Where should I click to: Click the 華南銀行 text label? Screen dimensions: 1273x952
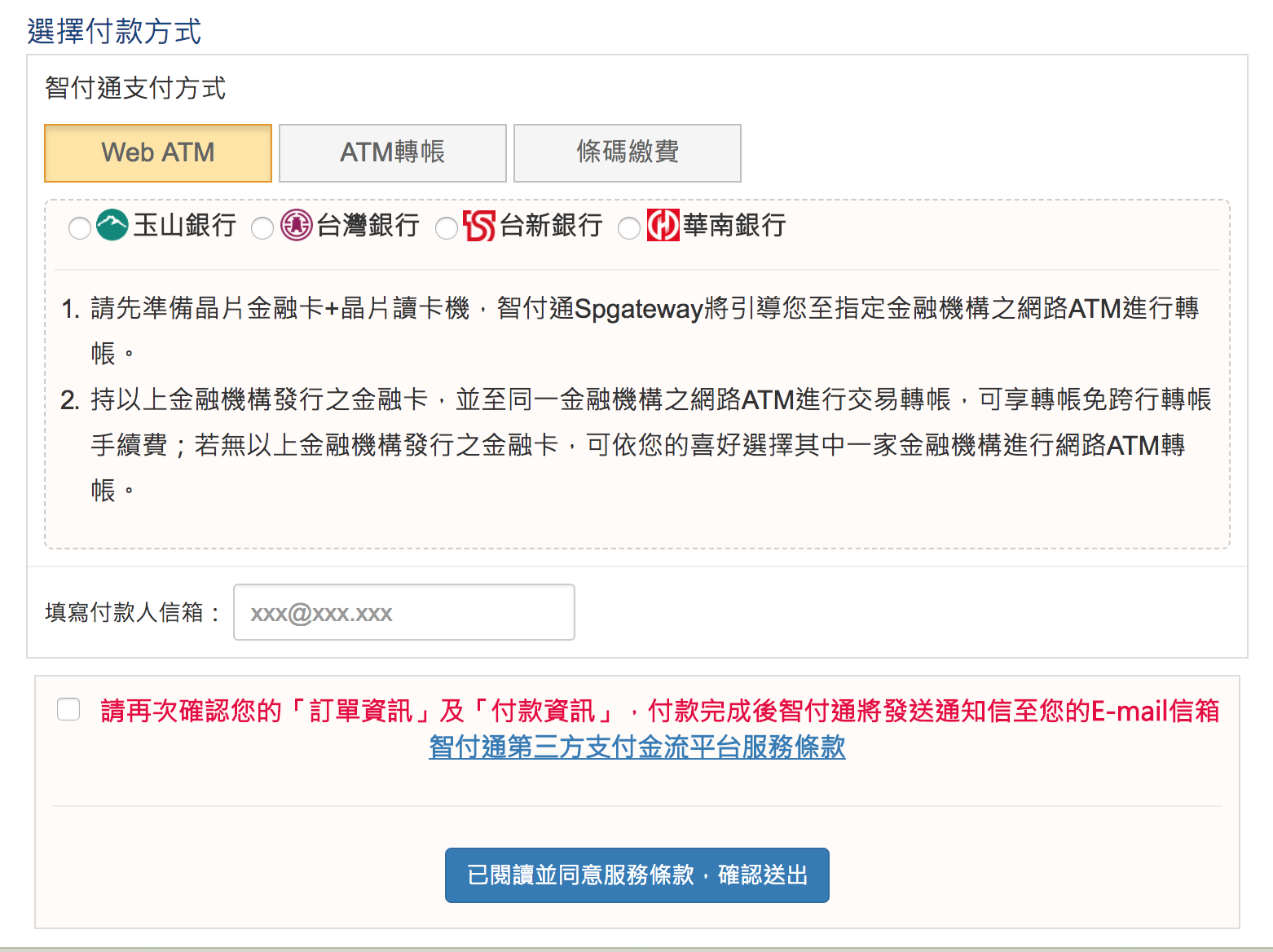(x=735, y=225)
